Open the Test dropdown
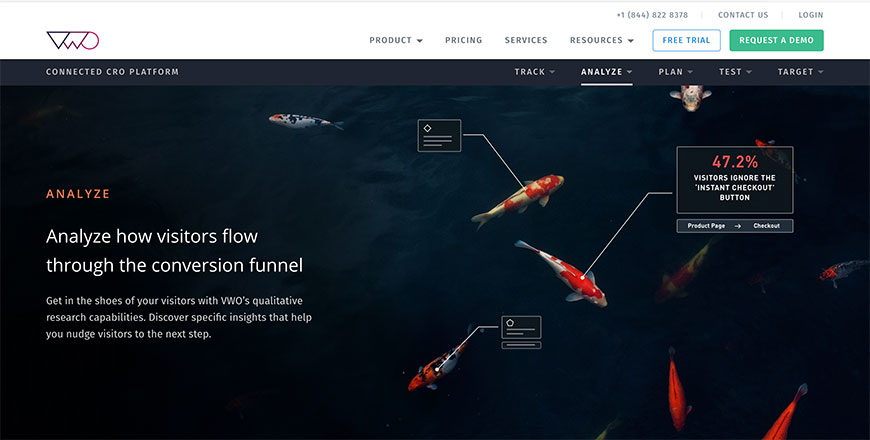This screenshot has width=870, height=440. (x=735, y=72)
